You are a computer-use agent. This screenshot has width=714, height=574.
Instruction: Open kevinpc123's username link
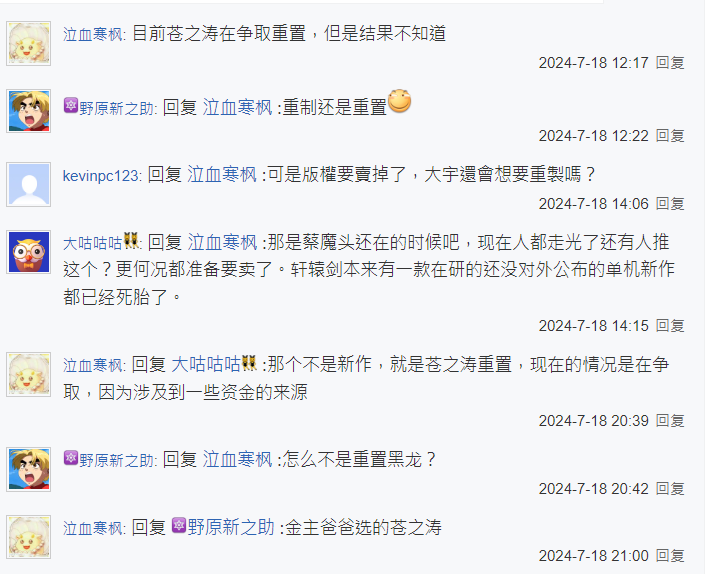click(x=101, y=175)
